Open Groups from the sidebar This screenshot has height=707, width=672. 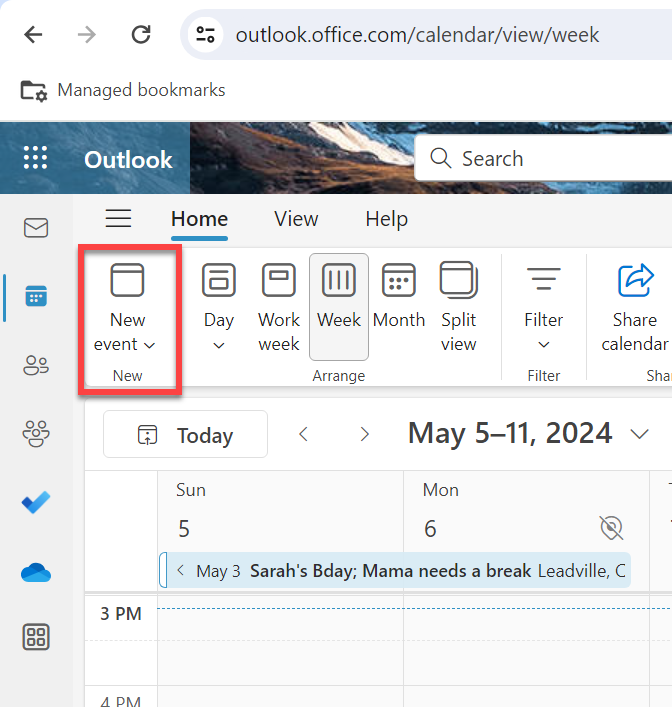(x=36, y=433)
